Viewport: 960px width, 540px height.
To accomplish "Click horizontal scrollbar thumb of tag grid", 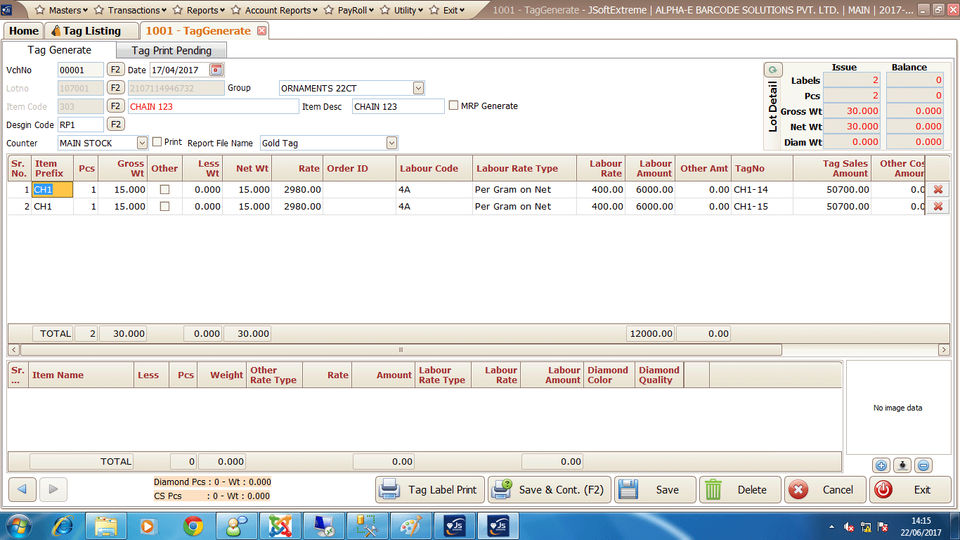I will (401, 350).
